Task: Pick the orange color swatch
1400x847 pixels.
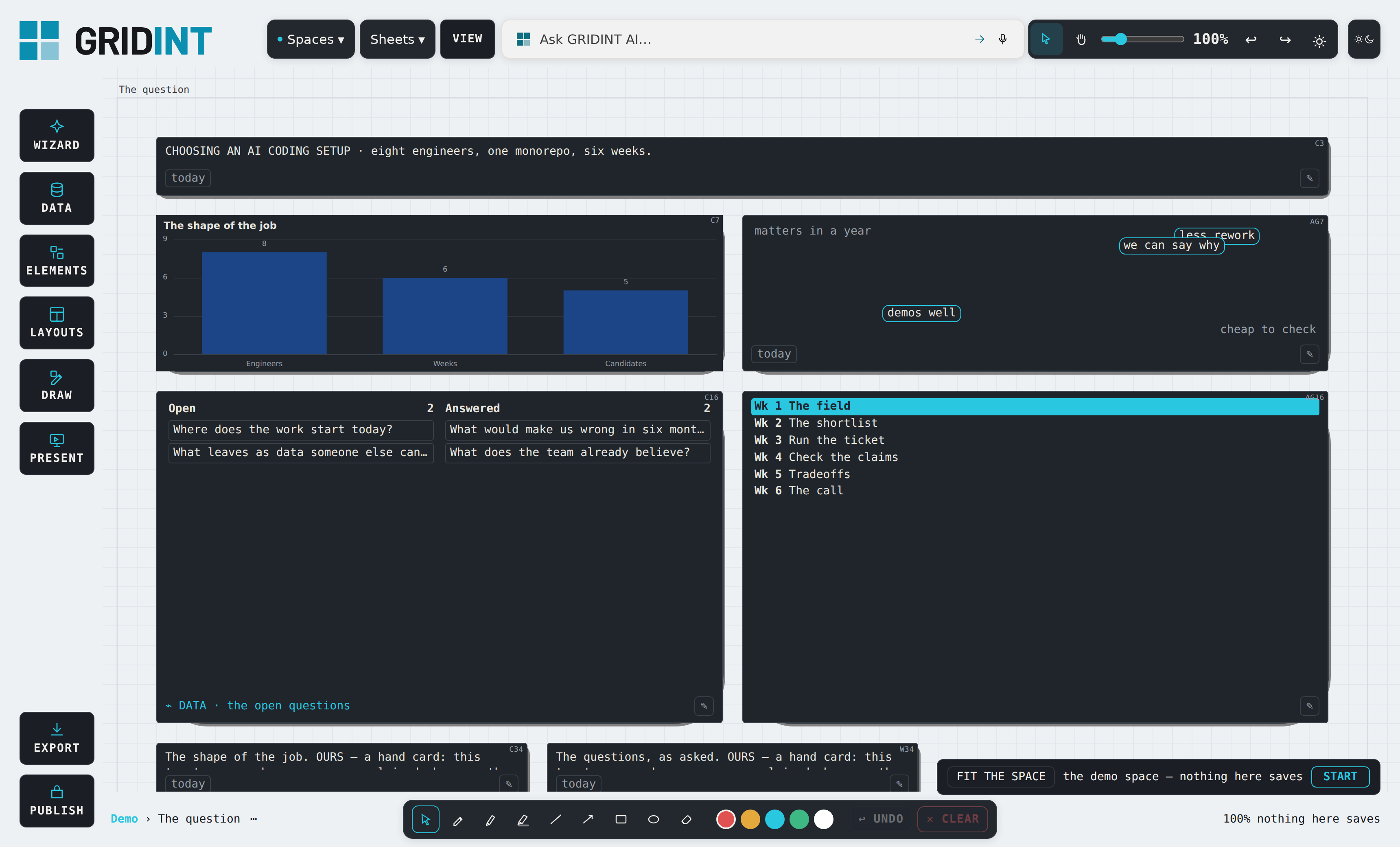Action: 750,819
